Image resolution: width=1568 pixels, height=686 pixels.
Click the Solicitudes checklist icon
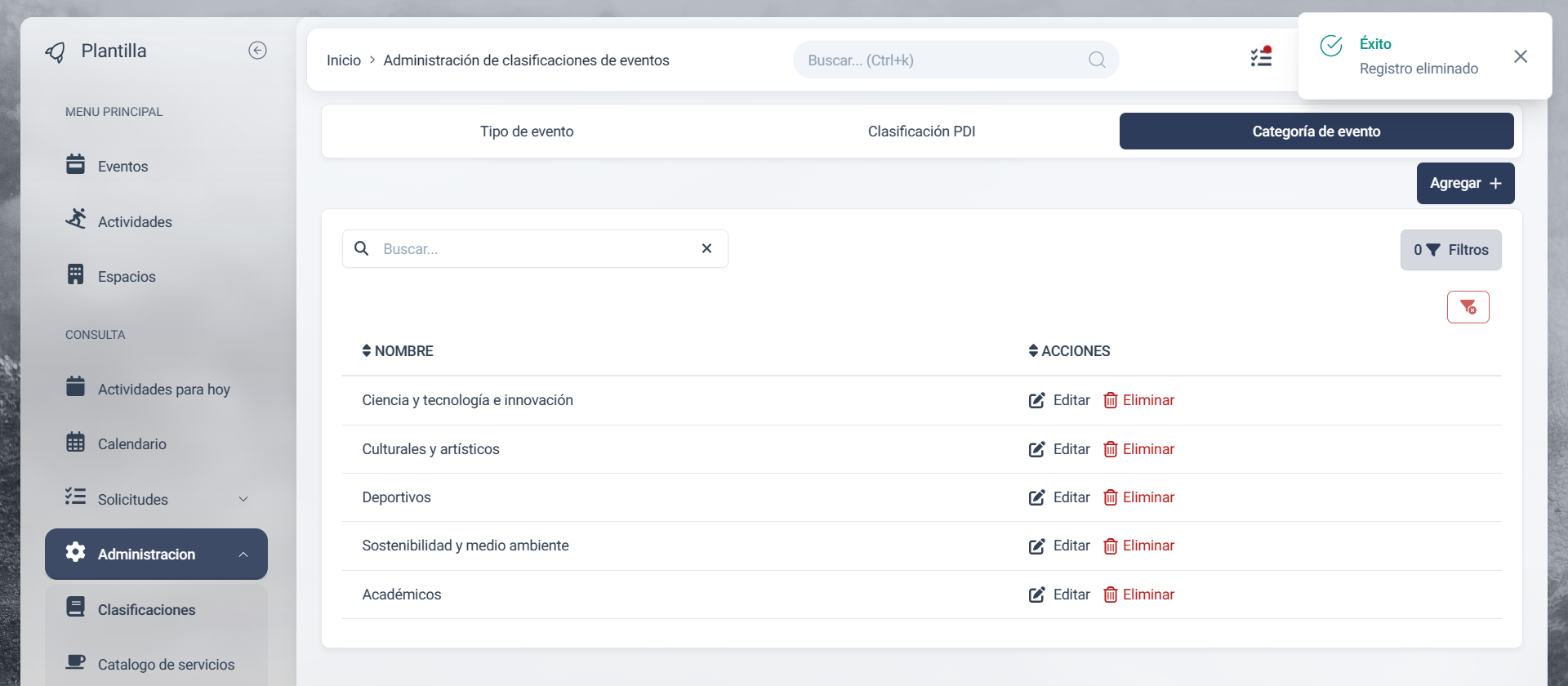tap(75, 497)
